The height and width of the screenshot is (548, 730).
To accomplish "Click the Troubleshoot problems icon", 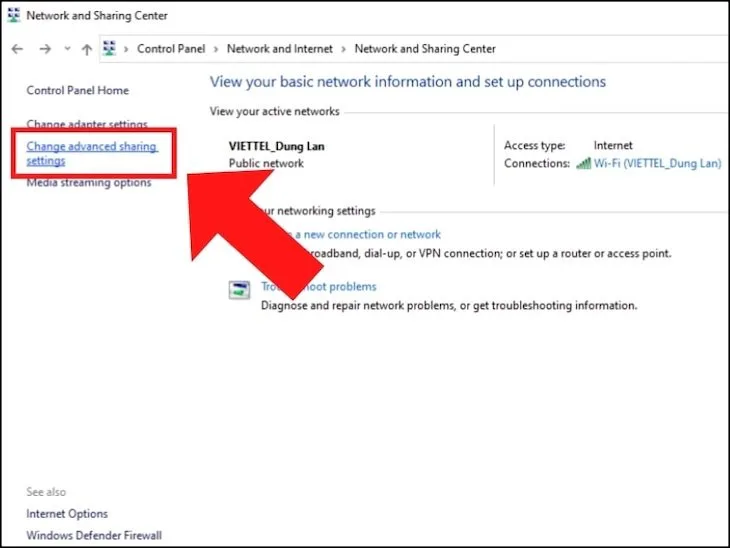I will point(239,290).
